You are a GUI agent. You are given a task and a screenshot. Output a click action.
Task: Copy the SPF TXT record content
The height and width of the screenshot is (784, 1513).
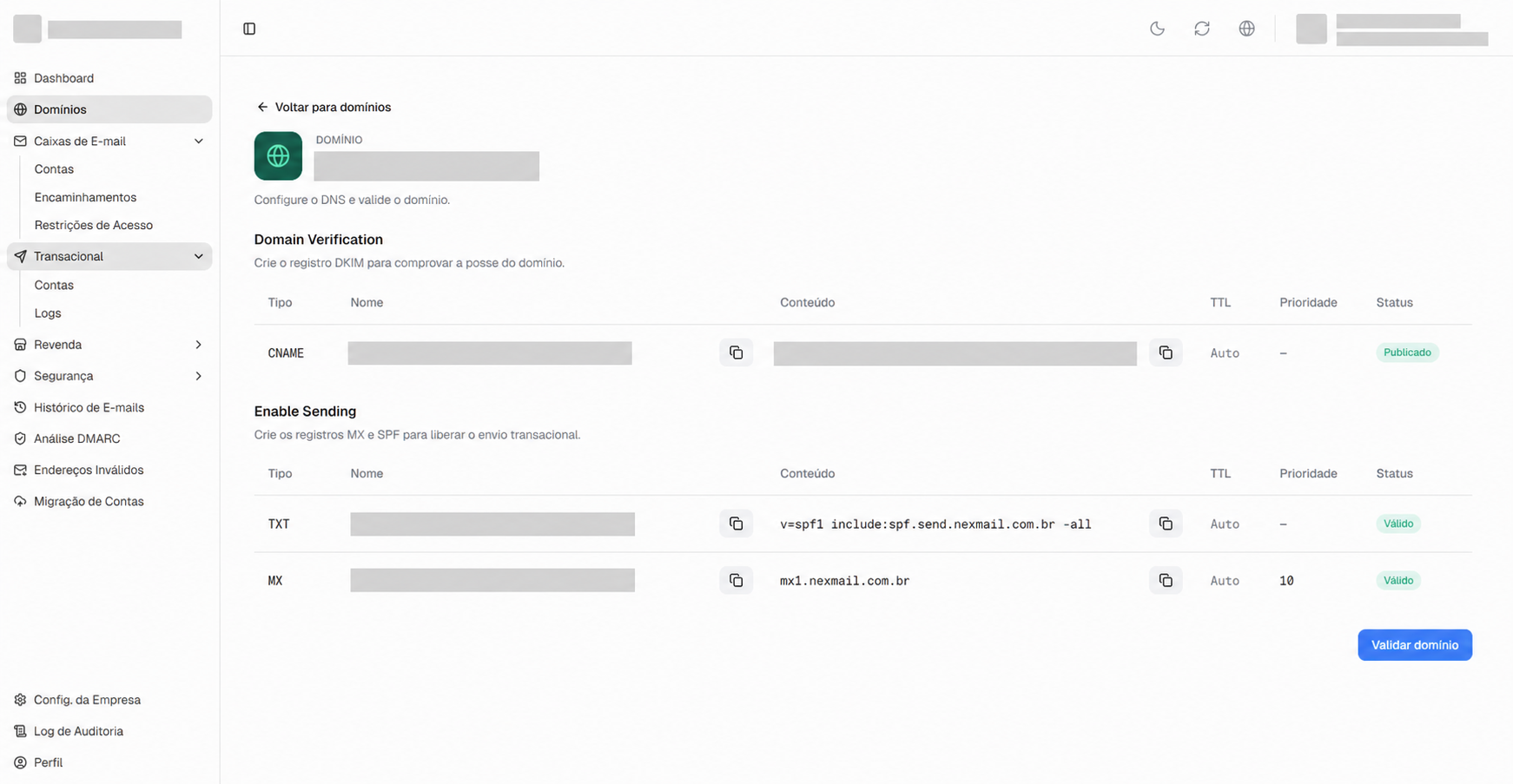(1166, 524)
